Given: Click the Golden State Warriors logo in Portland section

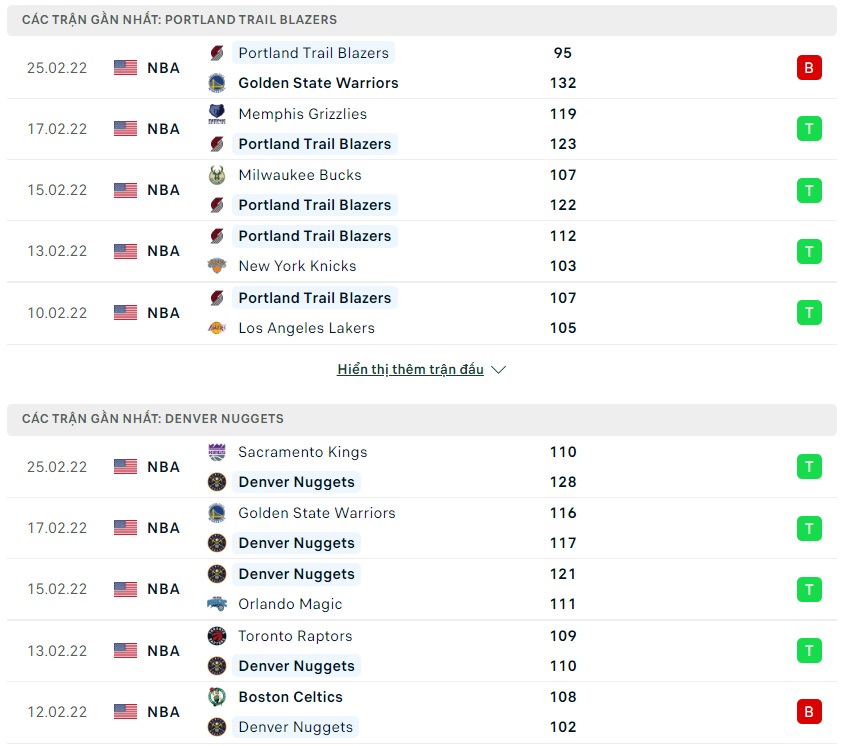Looking at the screenshot, I should (x=217, y=83).
